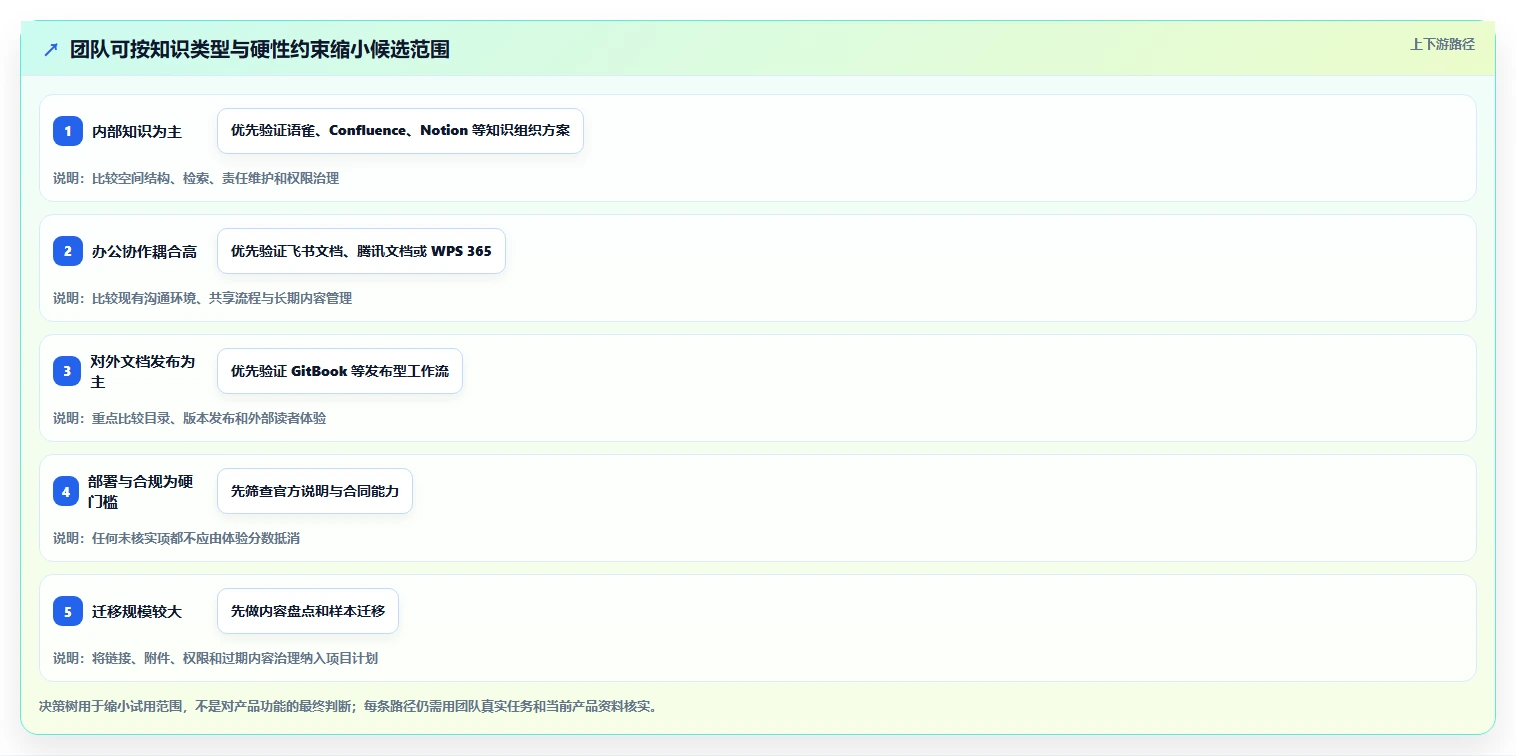Select the 先筛查官方说明与合同能力 box

tap(315, 491)
